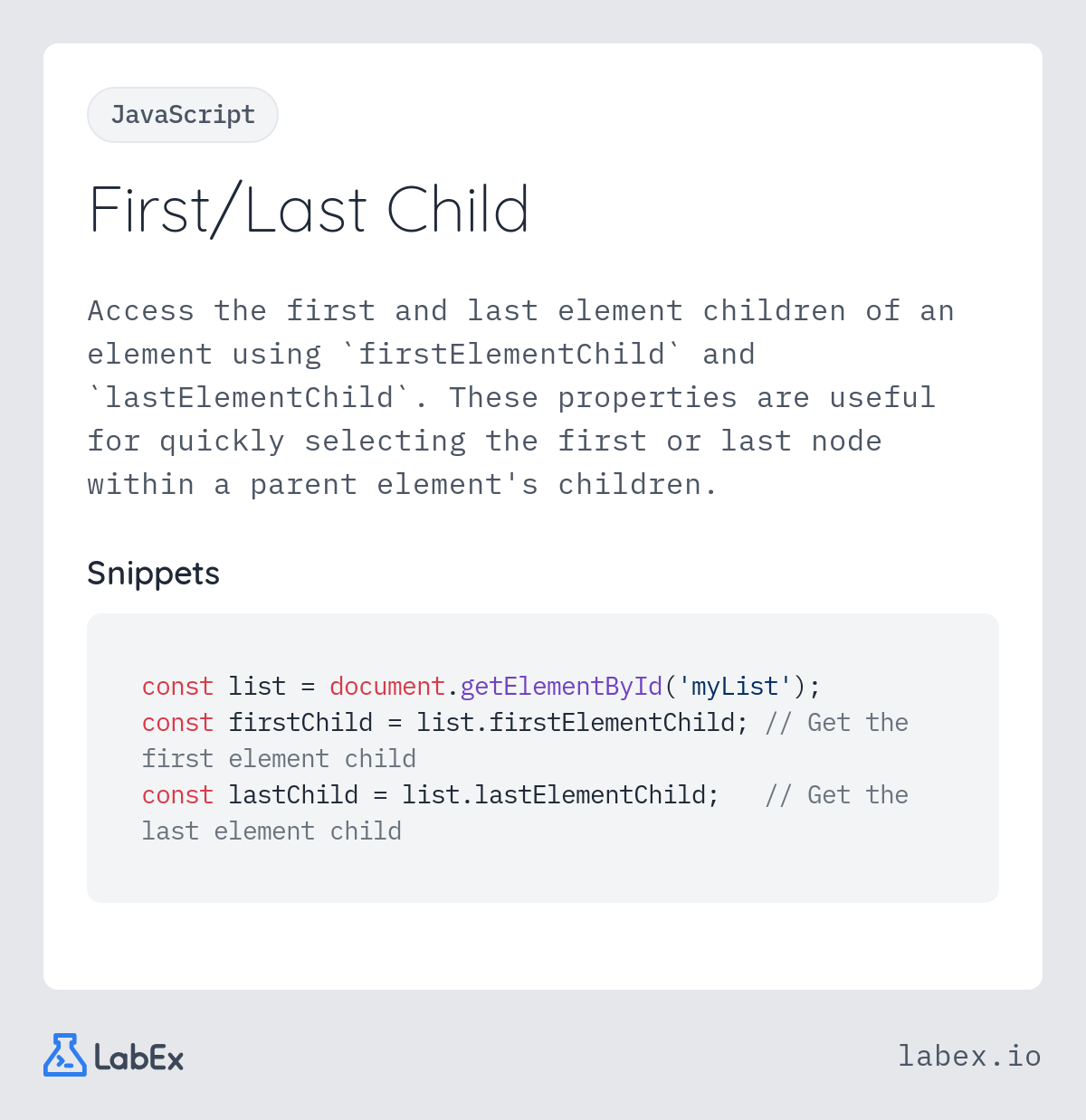Image resolution: width=1086 pixels, height=1120 pixels.
Task: Click the document keyword in code
Action: coord(387,687)
